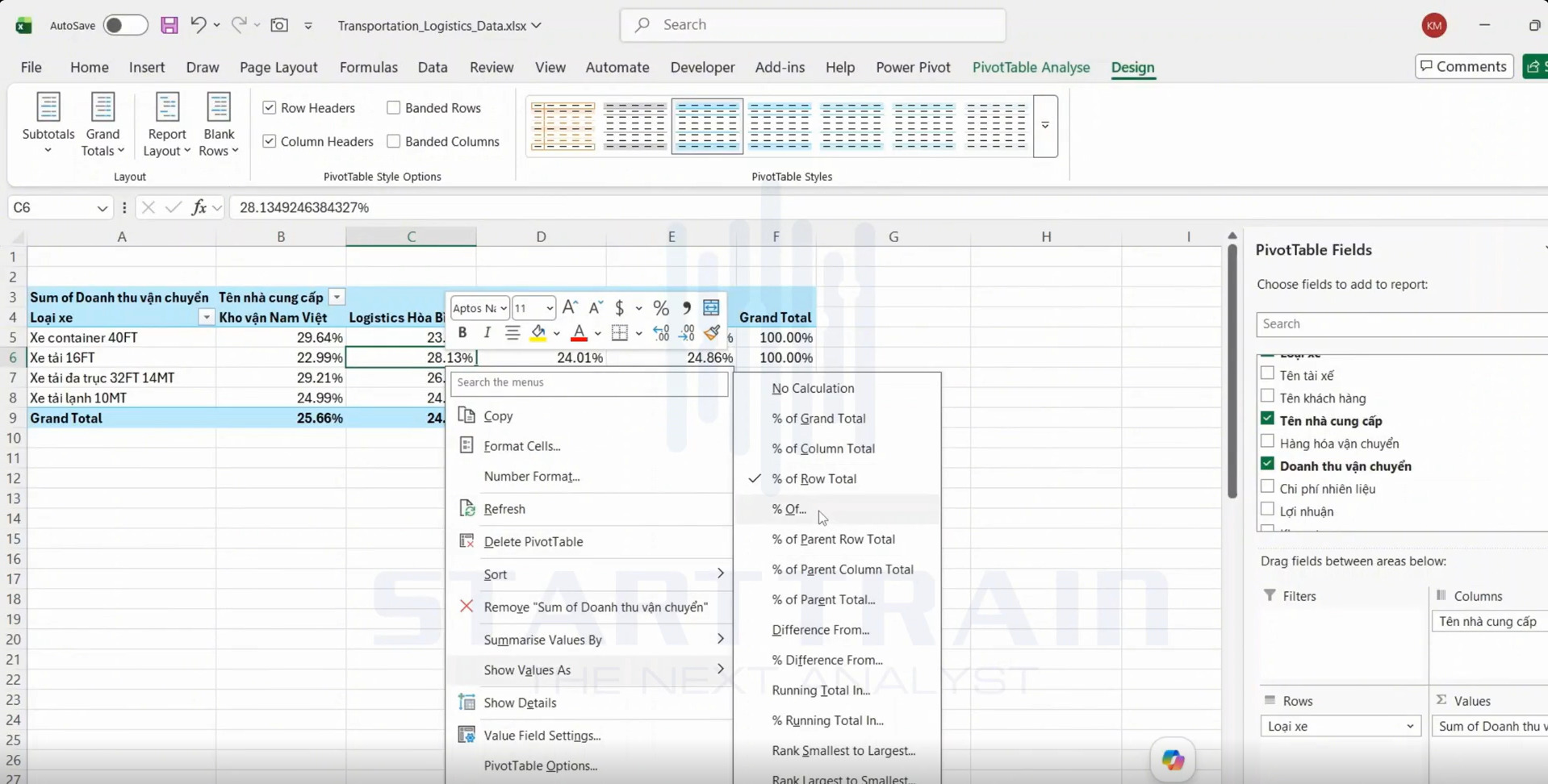Select Value Field Settings menu entry

pyautogui.click(x=542, y=735)
